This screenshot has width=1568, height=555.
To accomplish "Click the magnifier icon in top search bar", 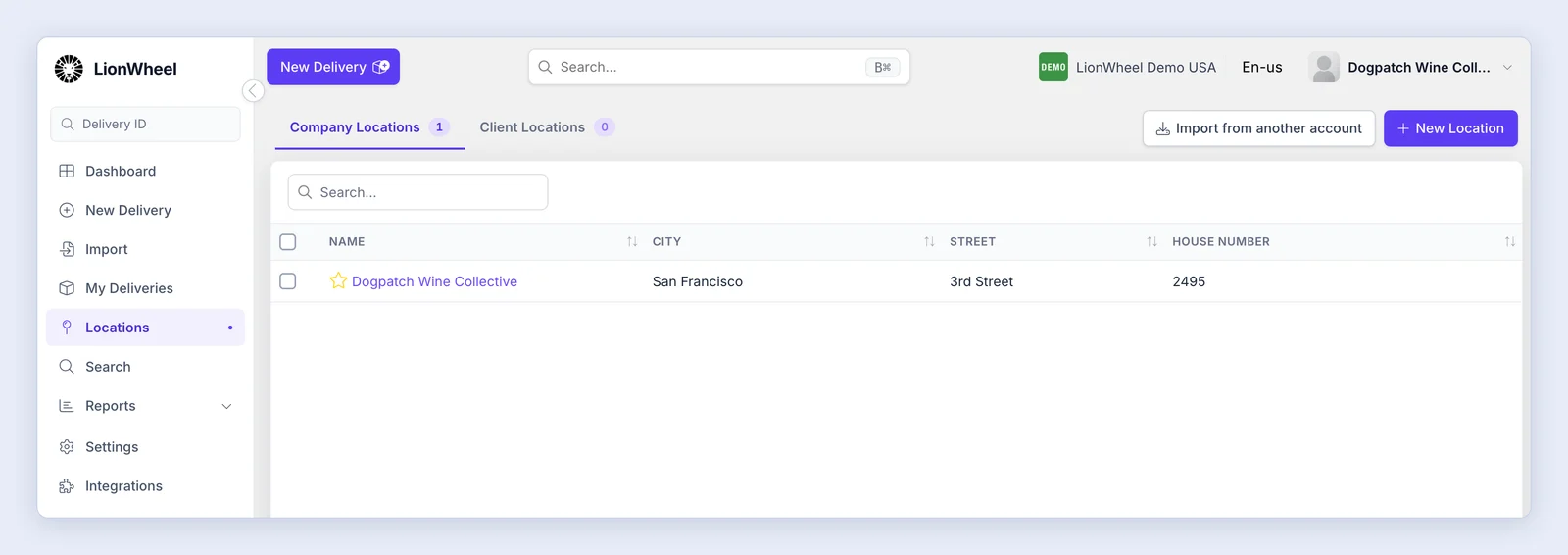I will click(x=545, y=67).
